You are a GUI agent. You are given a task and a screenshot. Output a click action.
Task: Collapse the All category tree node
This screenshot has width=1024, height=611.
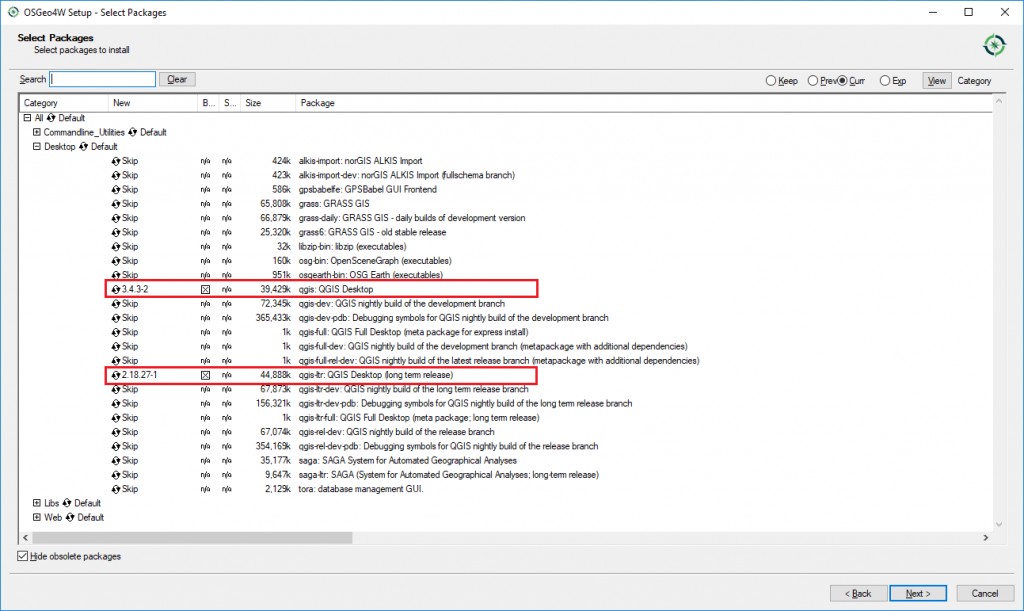(27, 118)
